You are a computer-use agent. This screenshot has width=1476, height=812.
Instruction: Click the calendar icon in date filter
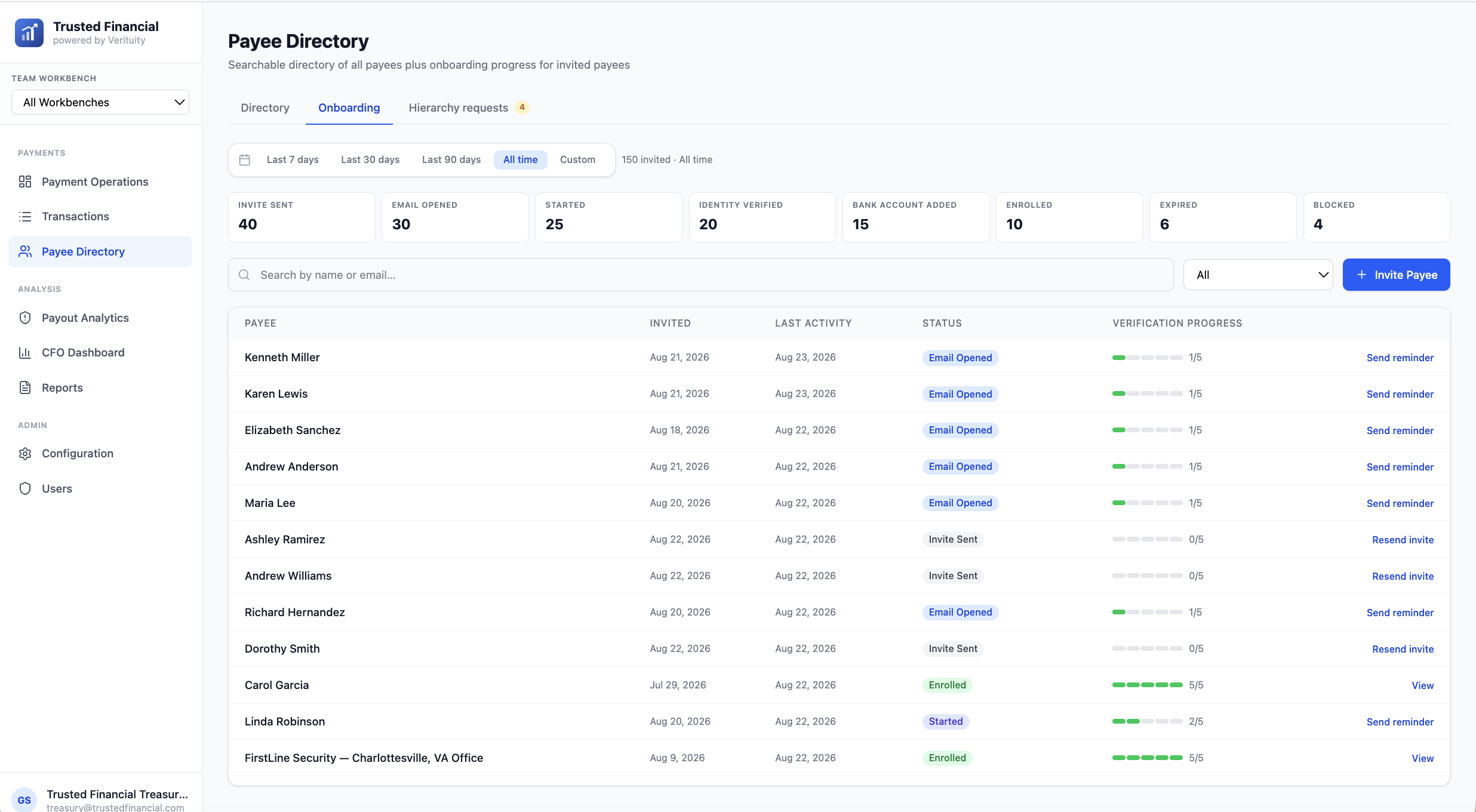(245, 159)
